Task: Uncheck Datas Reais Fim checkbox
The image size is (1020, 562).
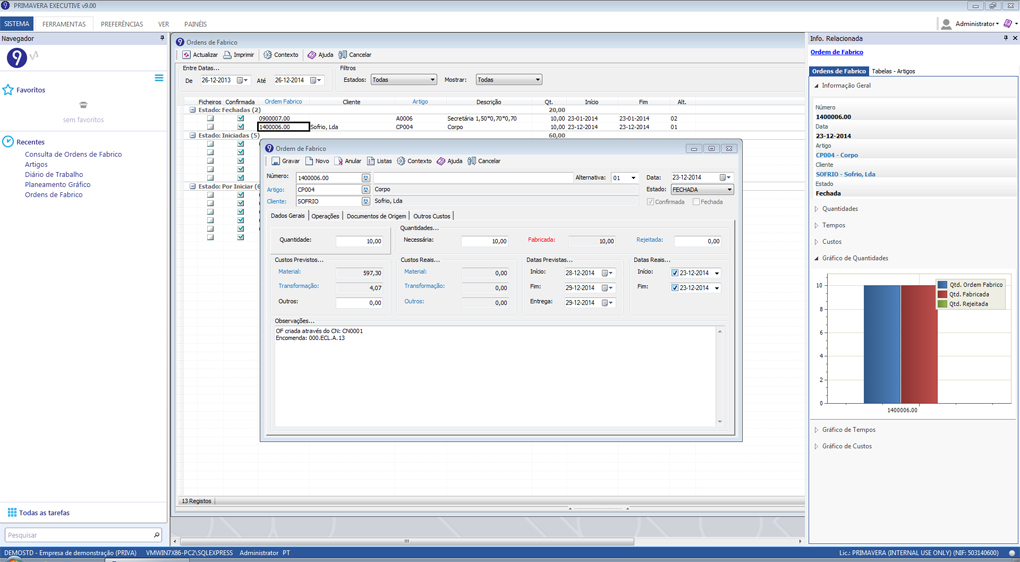Action: (675, 288)
